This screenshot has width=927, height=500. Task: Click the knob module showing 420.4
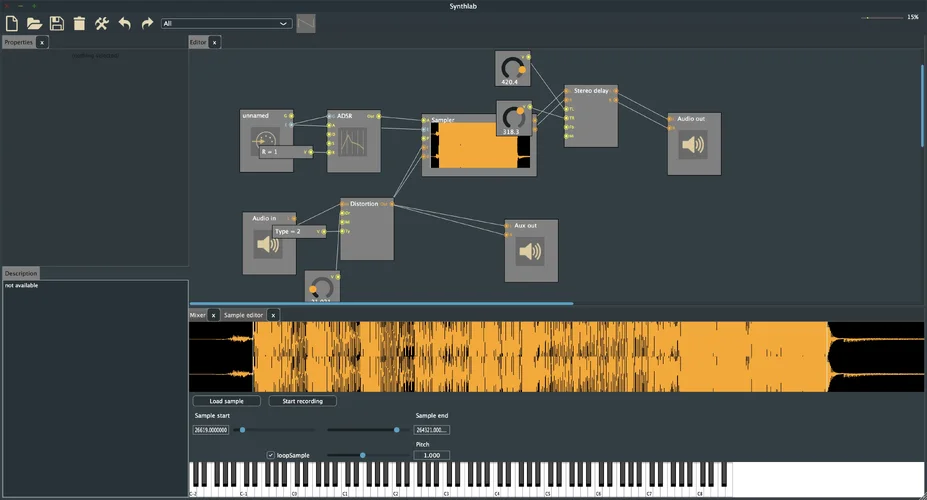512,69
